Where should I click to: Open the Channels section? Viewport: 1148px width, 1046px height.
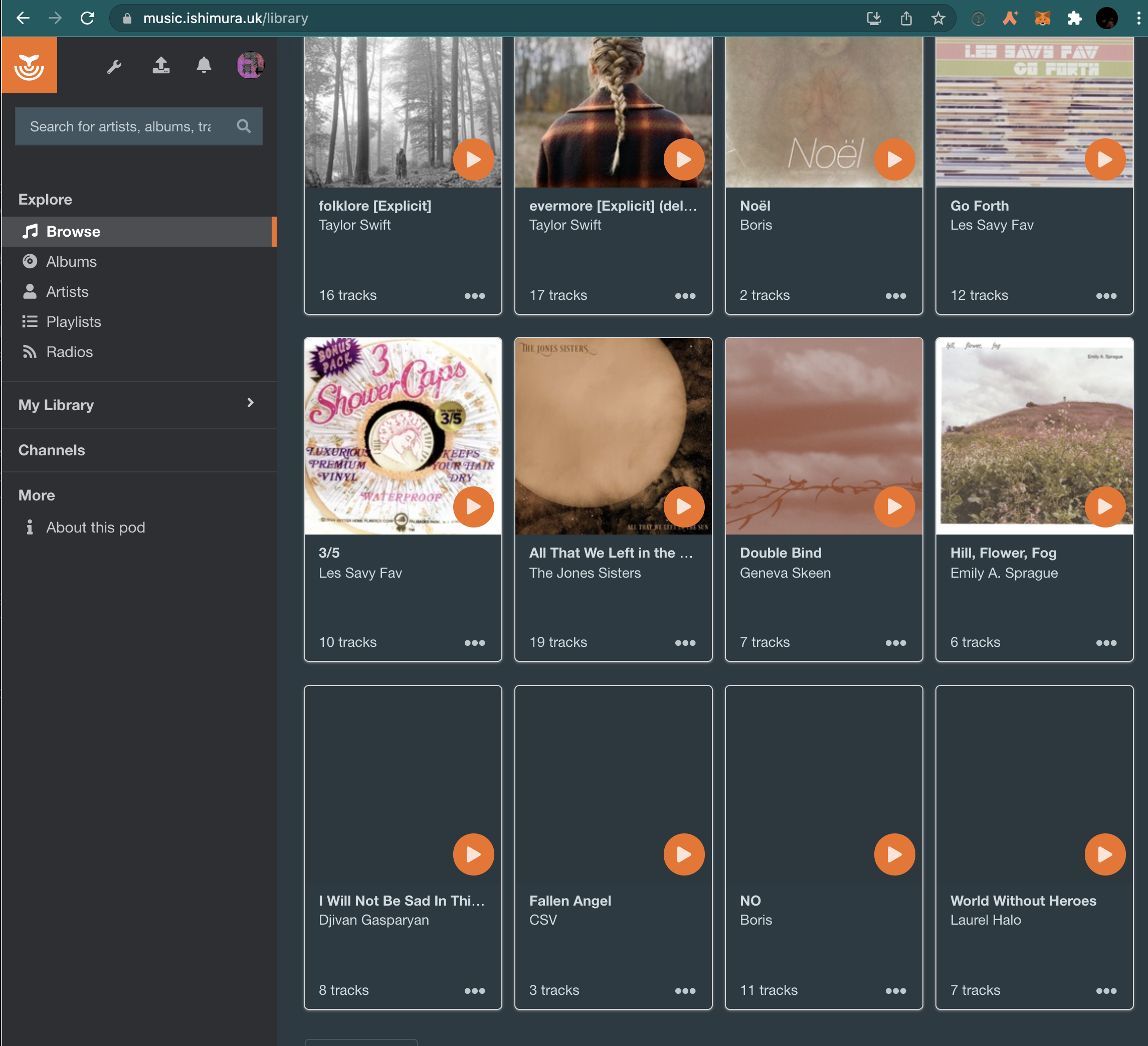click(x=51, y=450)
